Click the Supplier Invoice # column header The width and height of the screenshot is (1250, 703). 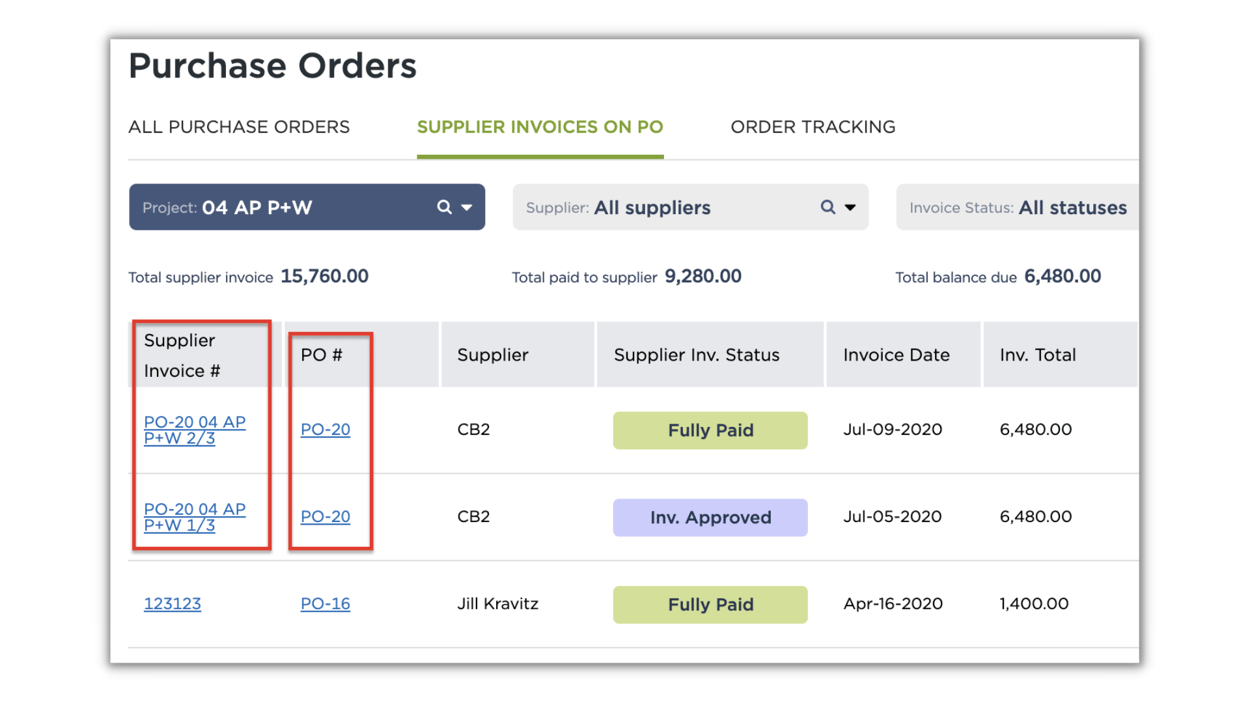[x=181, y=355]
